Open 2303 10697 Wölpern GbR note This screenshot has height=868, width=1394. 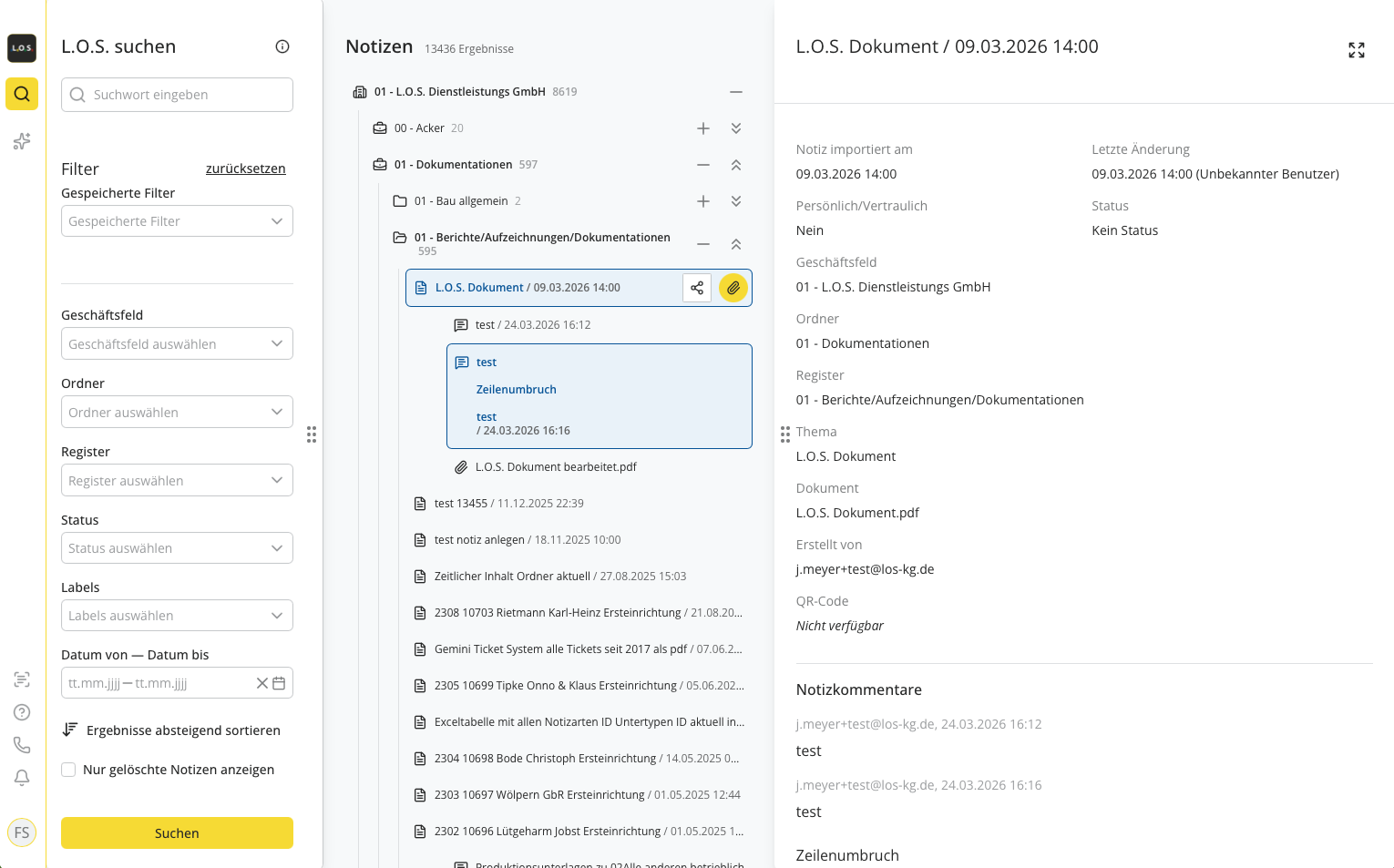(588, 795)
